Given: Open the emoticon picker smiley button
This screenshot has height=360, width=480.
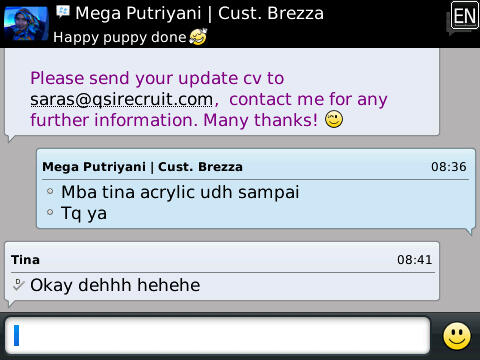Looking at the screenshot, I should 457,336.
